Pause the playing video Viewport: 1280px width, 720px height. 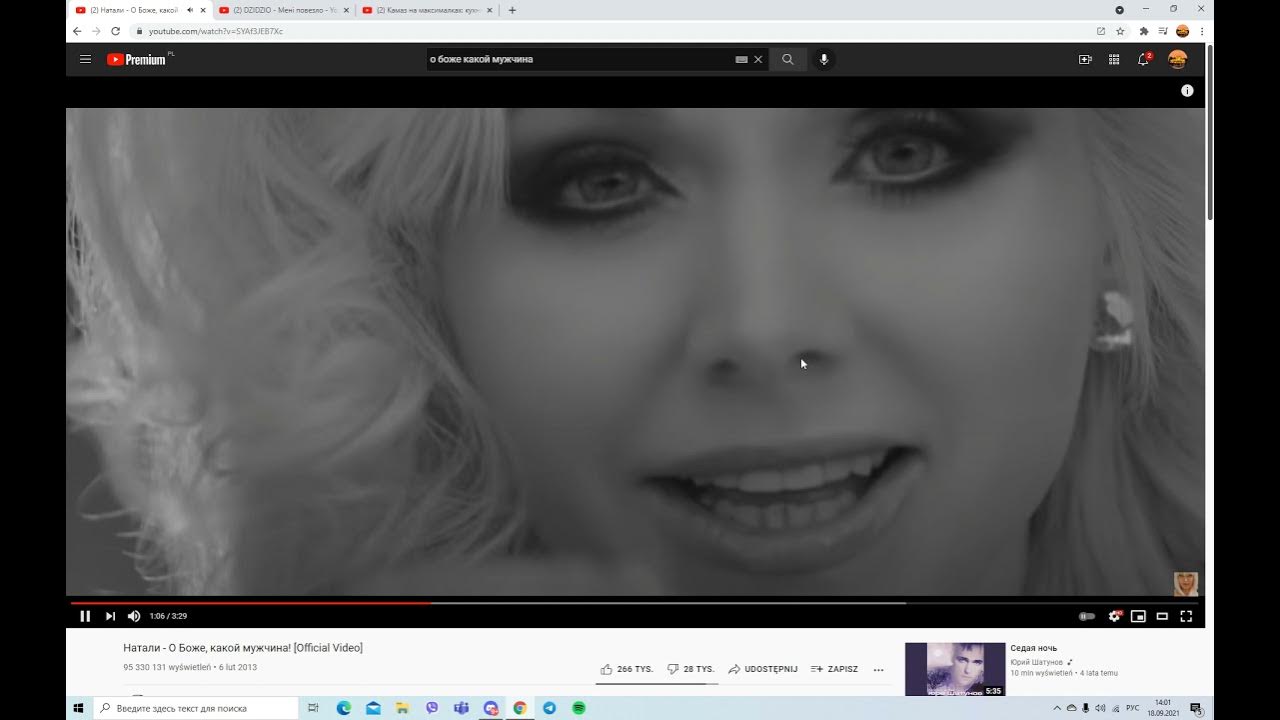click(85, 616)
